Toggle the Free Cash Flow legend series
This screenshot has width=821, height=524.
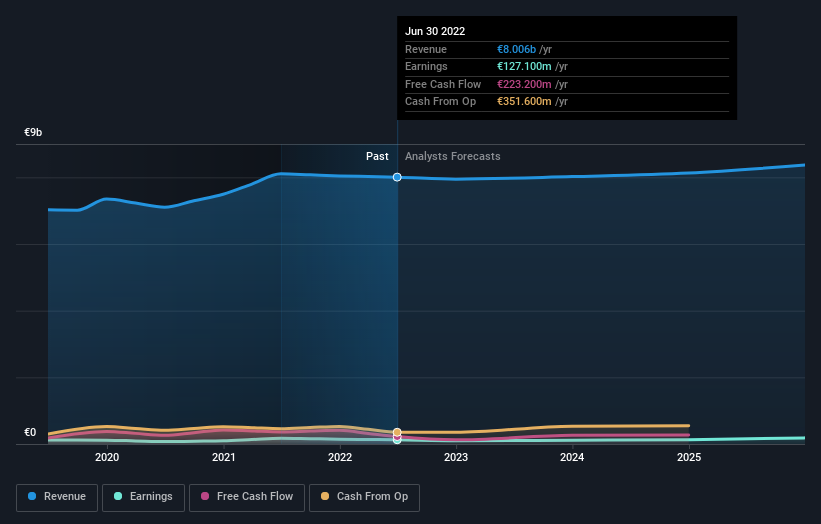[247, 497]
